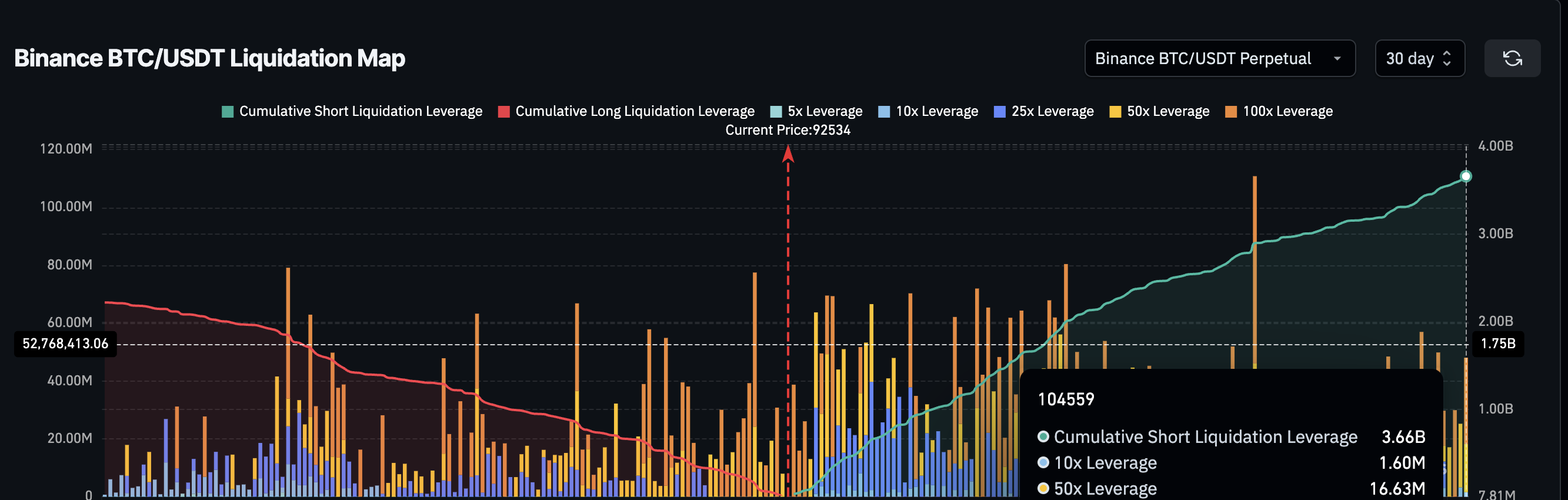This screenshot has height=500, width=1568.
Task: Click the yellow 50x Leverage legend swatch
Action: tap(1116, 112)
